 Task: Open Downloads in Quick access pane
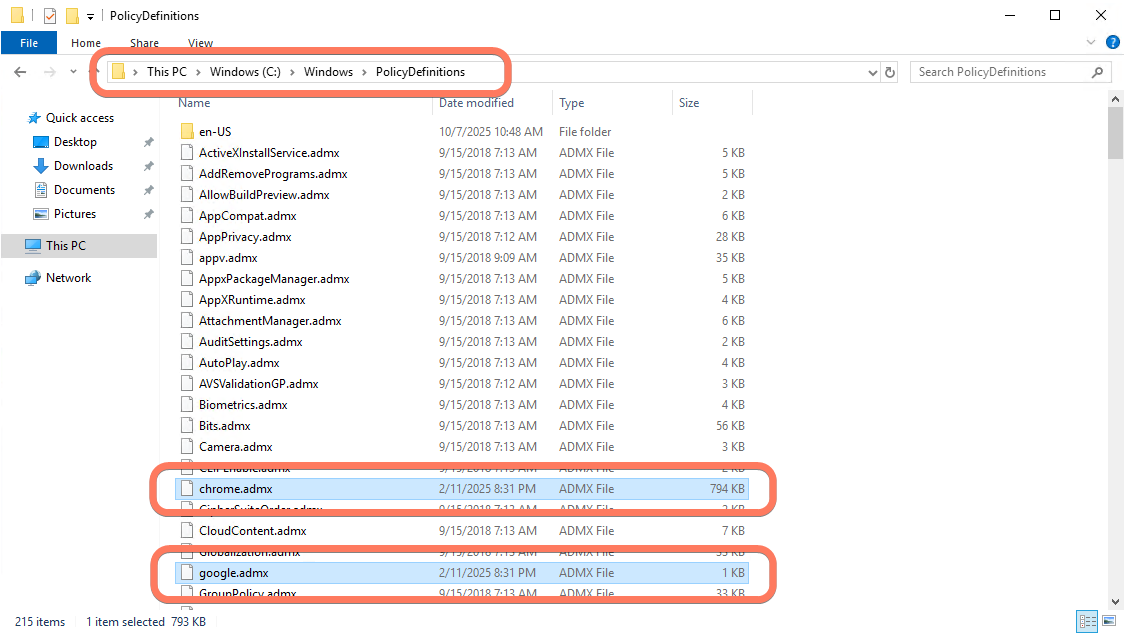(83, 166)
